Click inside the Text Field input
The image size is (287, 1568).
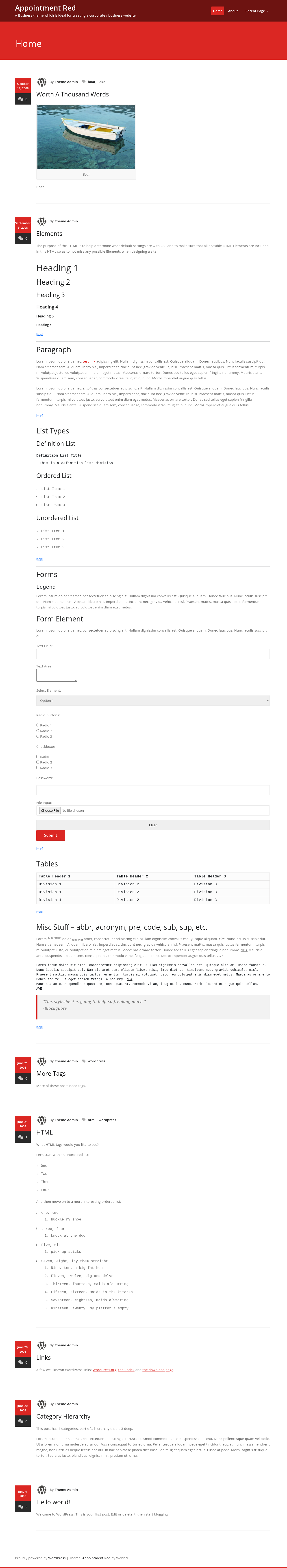(x=153, y=654)
